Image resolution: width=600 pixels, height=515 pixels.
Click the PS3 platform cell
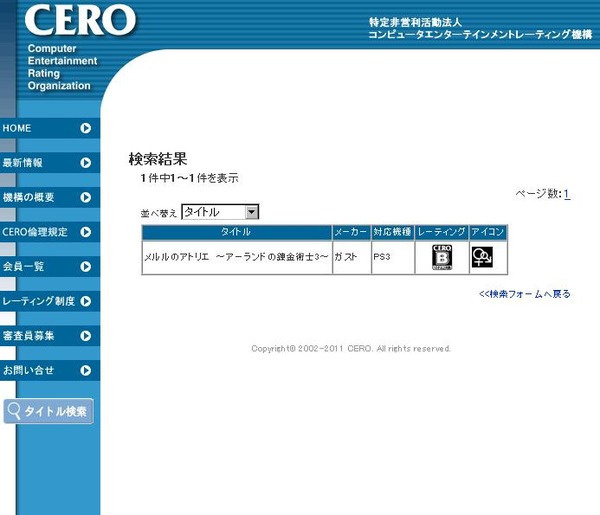(393, 257)
